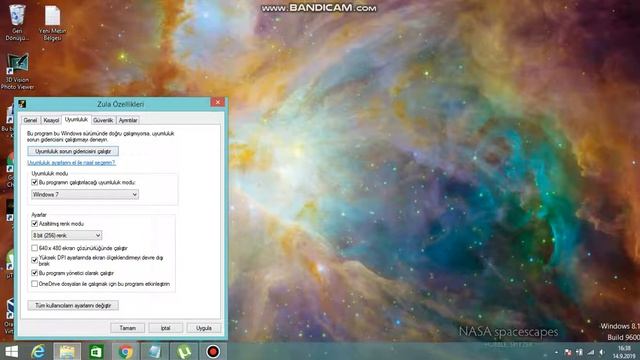Enable OneDrive files checkbox
This screenshot has height=360, width=640.
tap(35, 284)
